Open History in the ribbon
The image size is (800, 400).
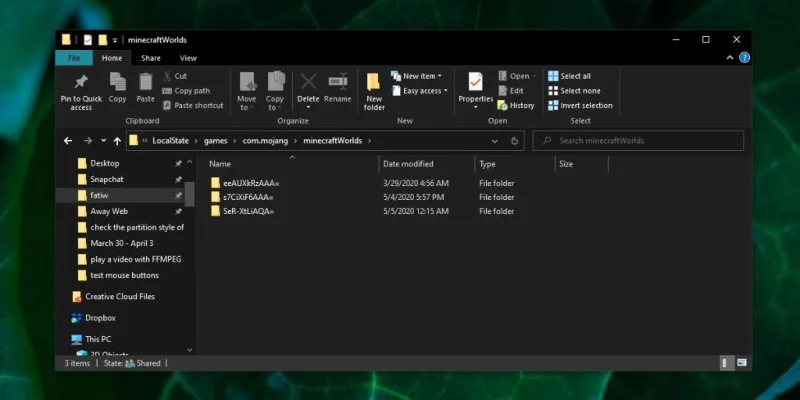[516, 106]
